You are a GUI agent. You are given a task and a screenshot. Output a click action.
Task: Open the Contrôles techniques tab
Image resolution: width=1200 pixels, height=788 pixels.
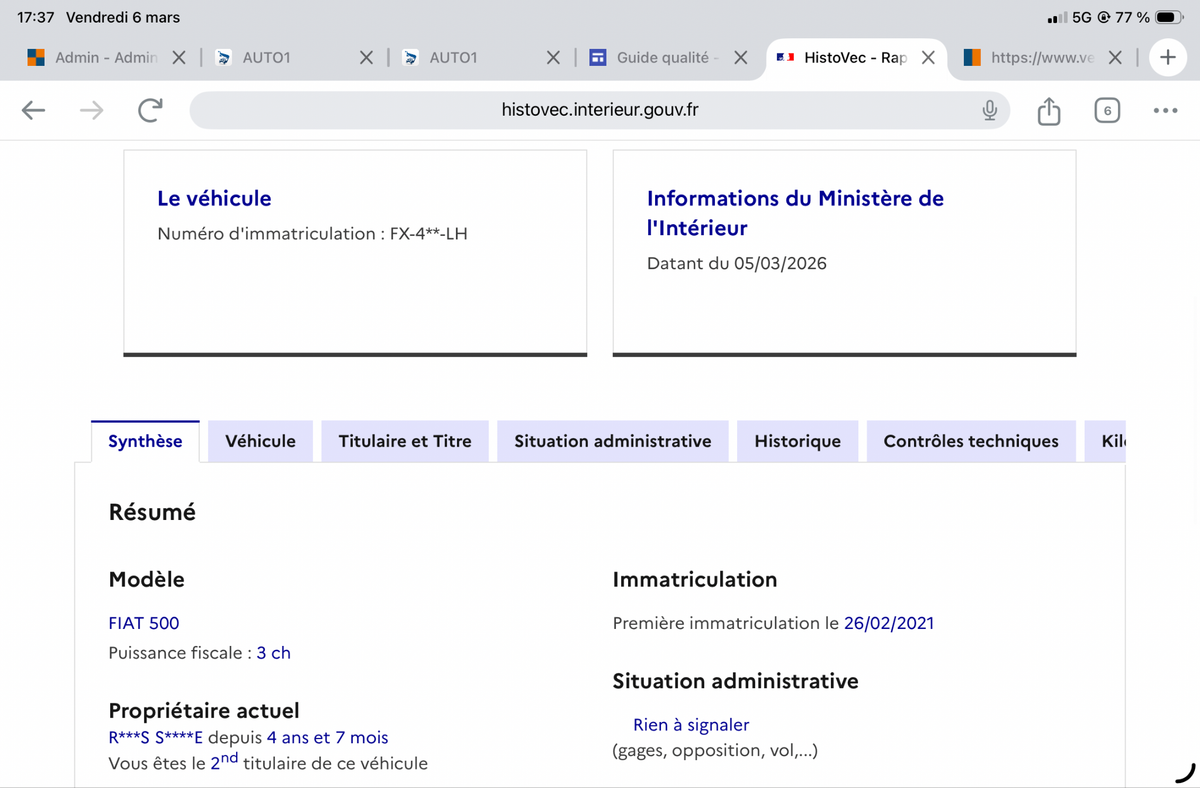coord(970,441)
